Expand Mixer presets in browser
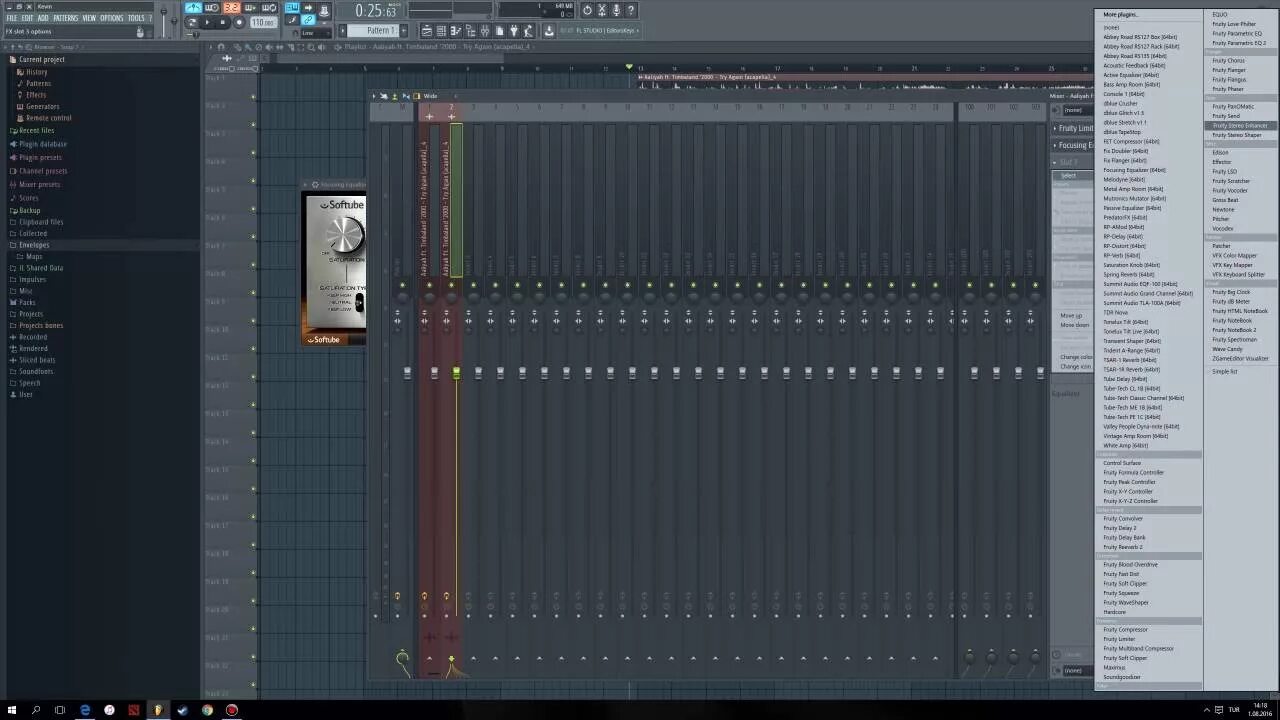 coord(39,184)
